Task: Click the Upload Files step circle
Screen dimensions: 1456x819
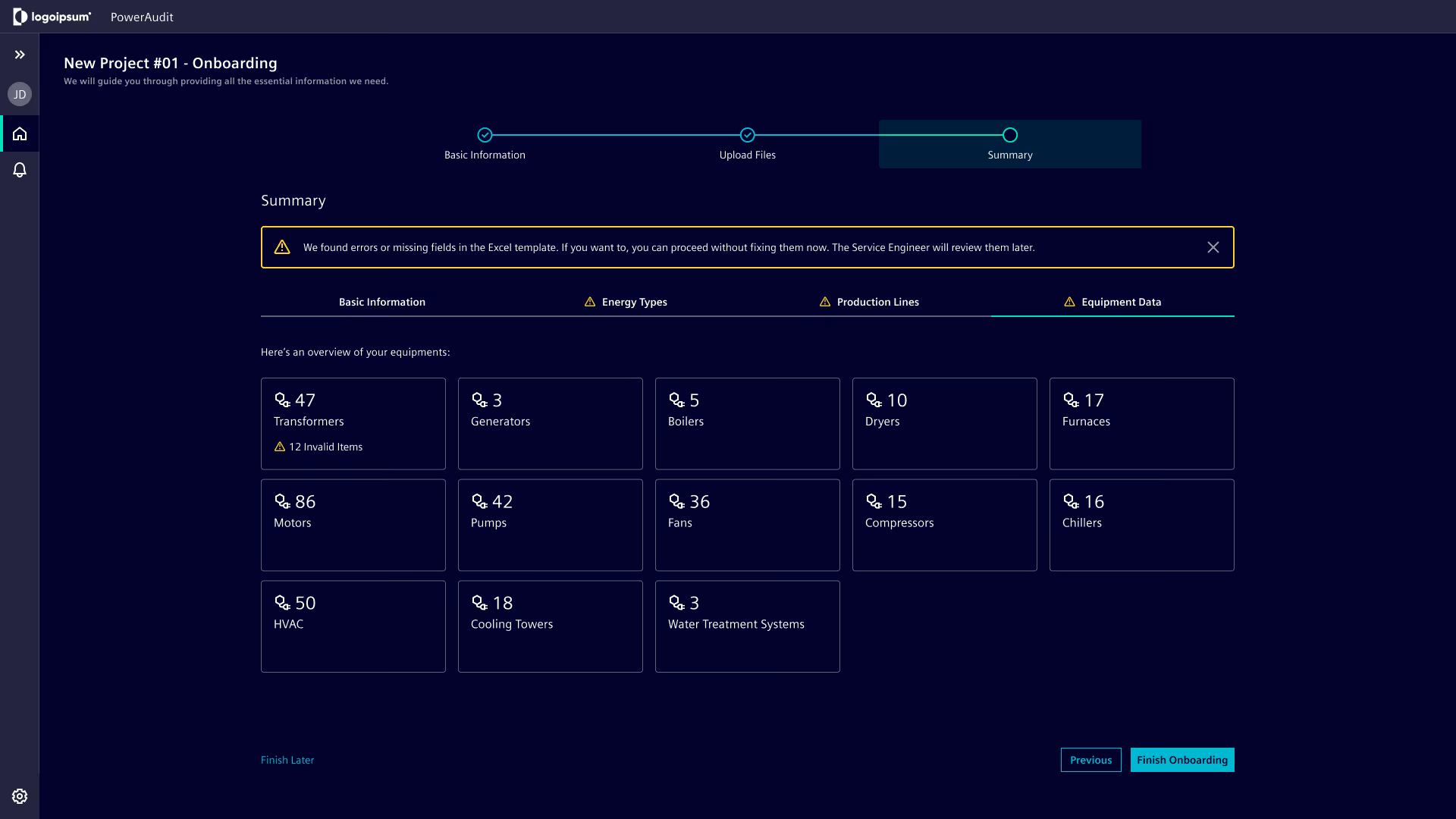Action: point(748,135)
